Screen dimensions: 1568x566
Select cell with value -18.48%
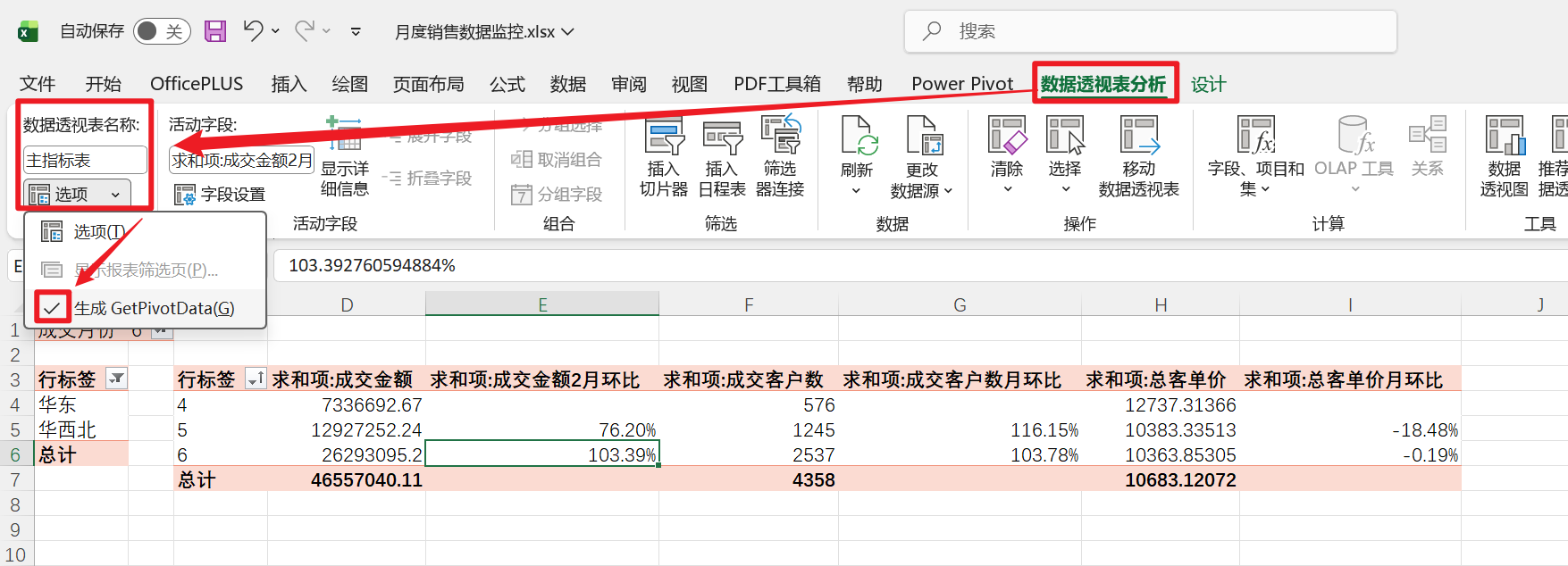[x=1350, y=429]
